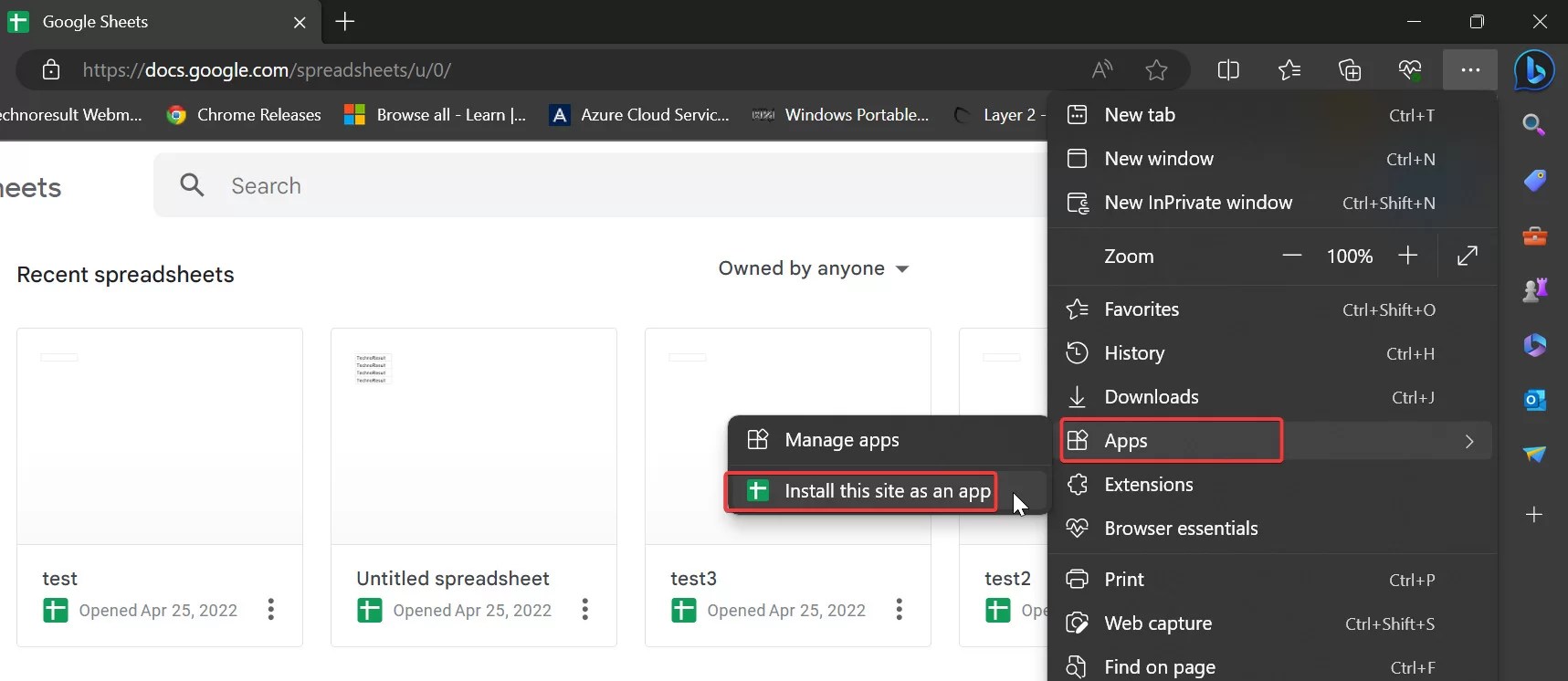This screenshot has width=1568, height=681.
Task: Open History from the menu
Action: 1271,353
